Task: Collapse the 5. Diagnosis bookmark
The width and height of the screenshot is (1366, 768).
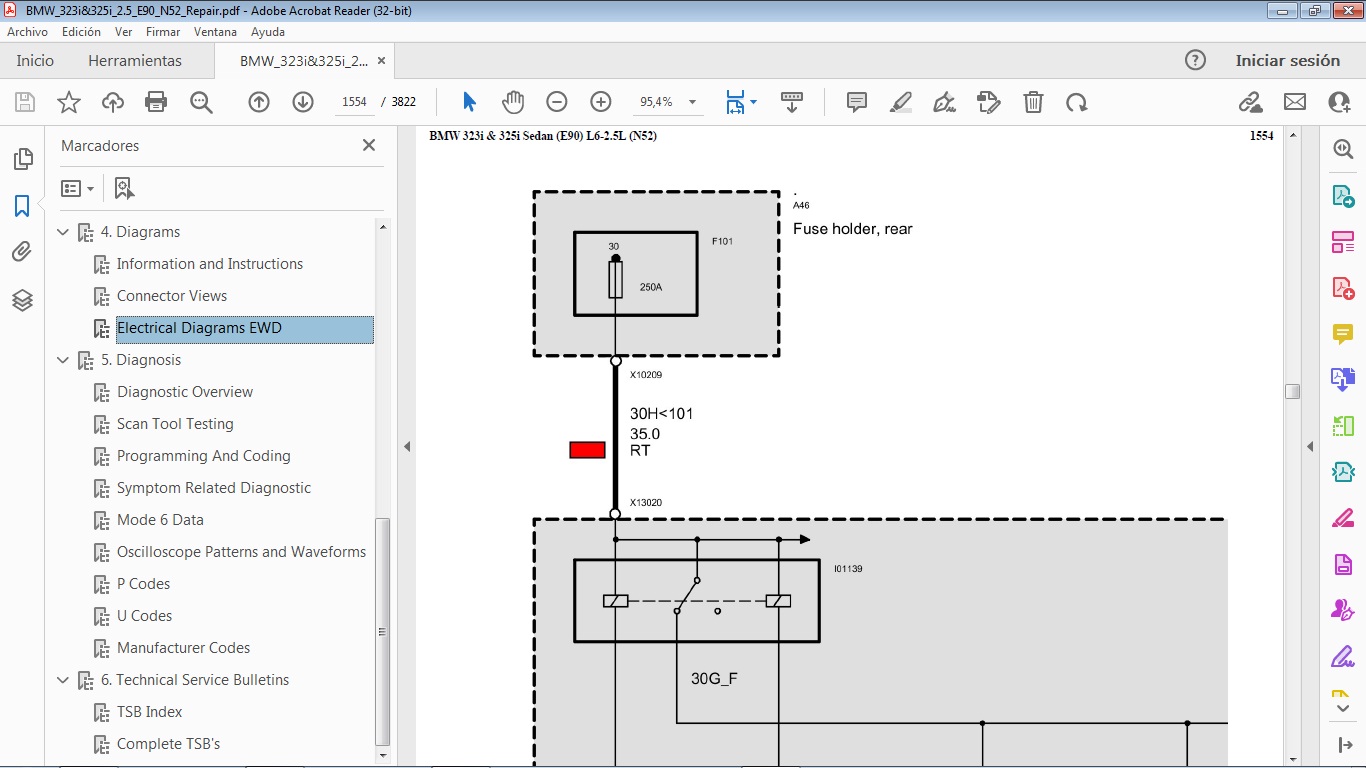Action: click(x=63, y=360)
